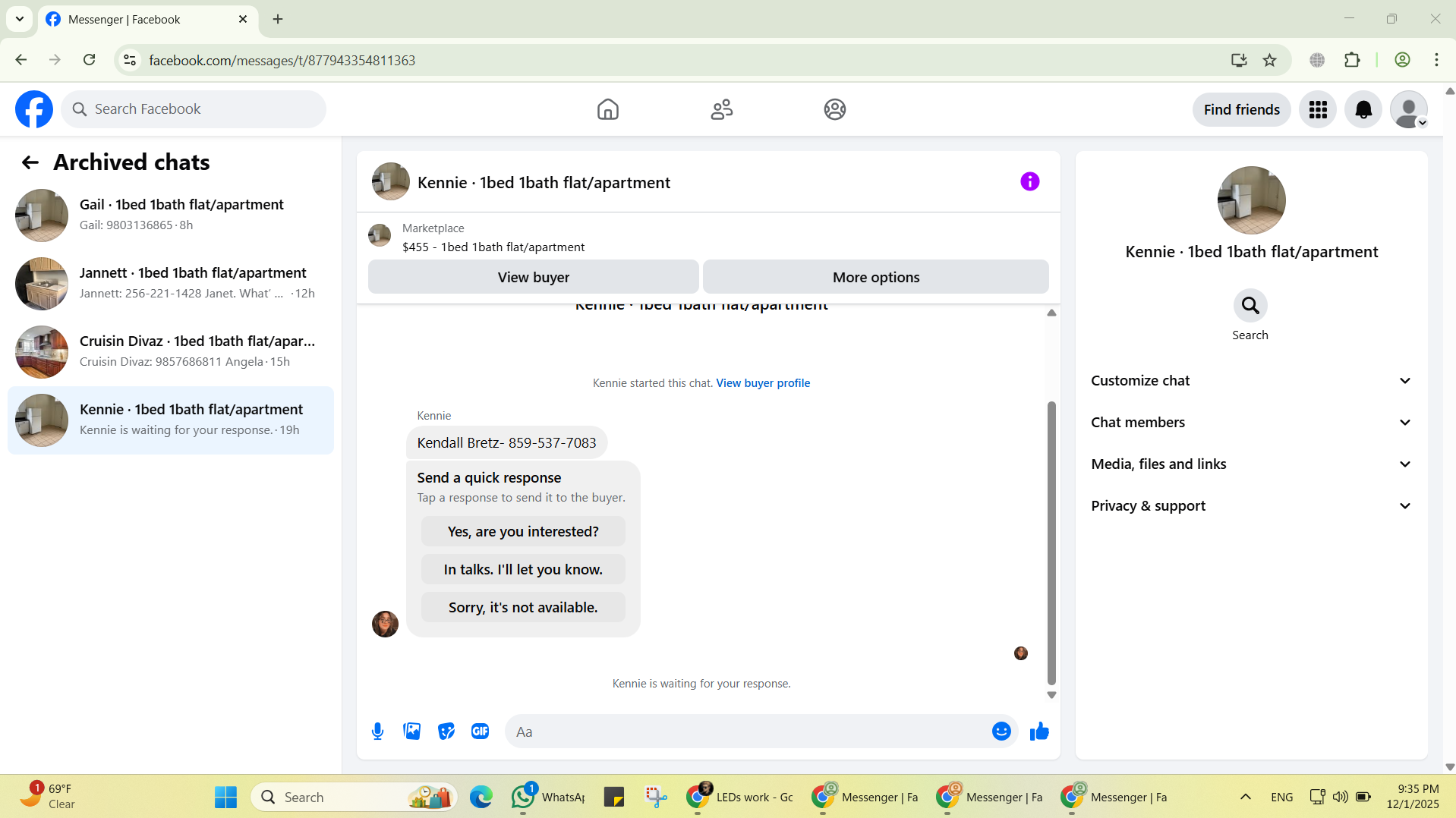
Task: Open the Cruisin Divaz apartment chat
Action: coord(171,351)
